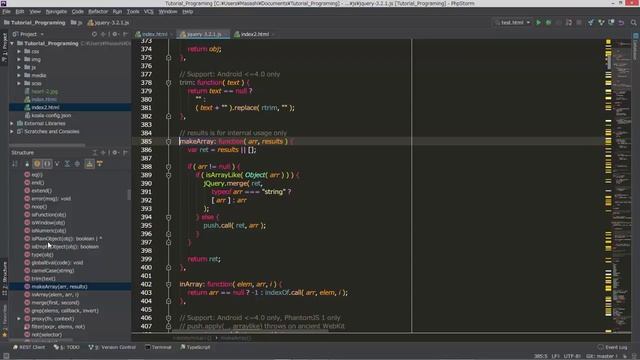
Task: Expand Scratches and Consoles node
Action: (x=12, y=131)
